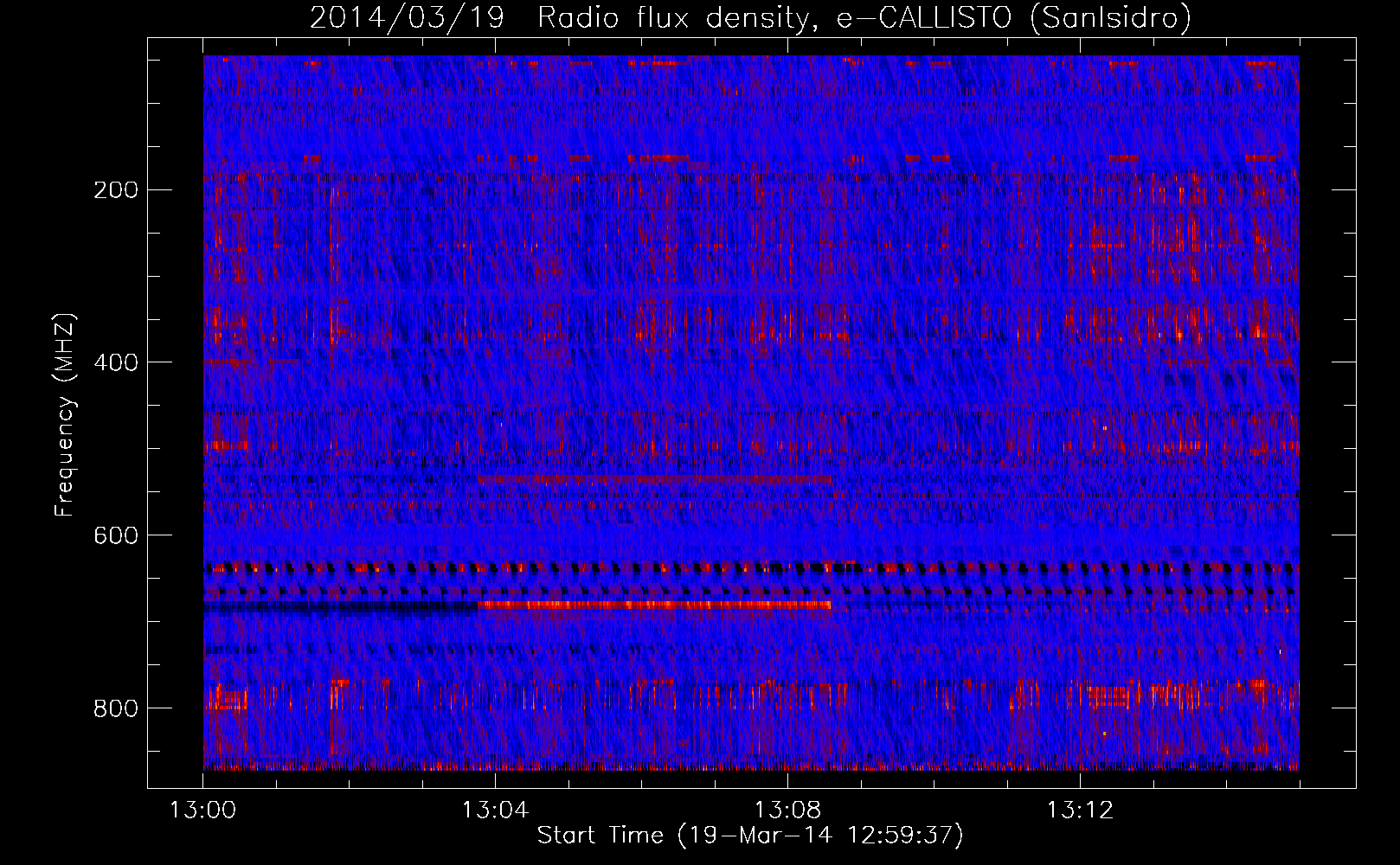The image size is (1400, 865).
Task: Click the '800' frequency tick label
Action: coord(116,708)
